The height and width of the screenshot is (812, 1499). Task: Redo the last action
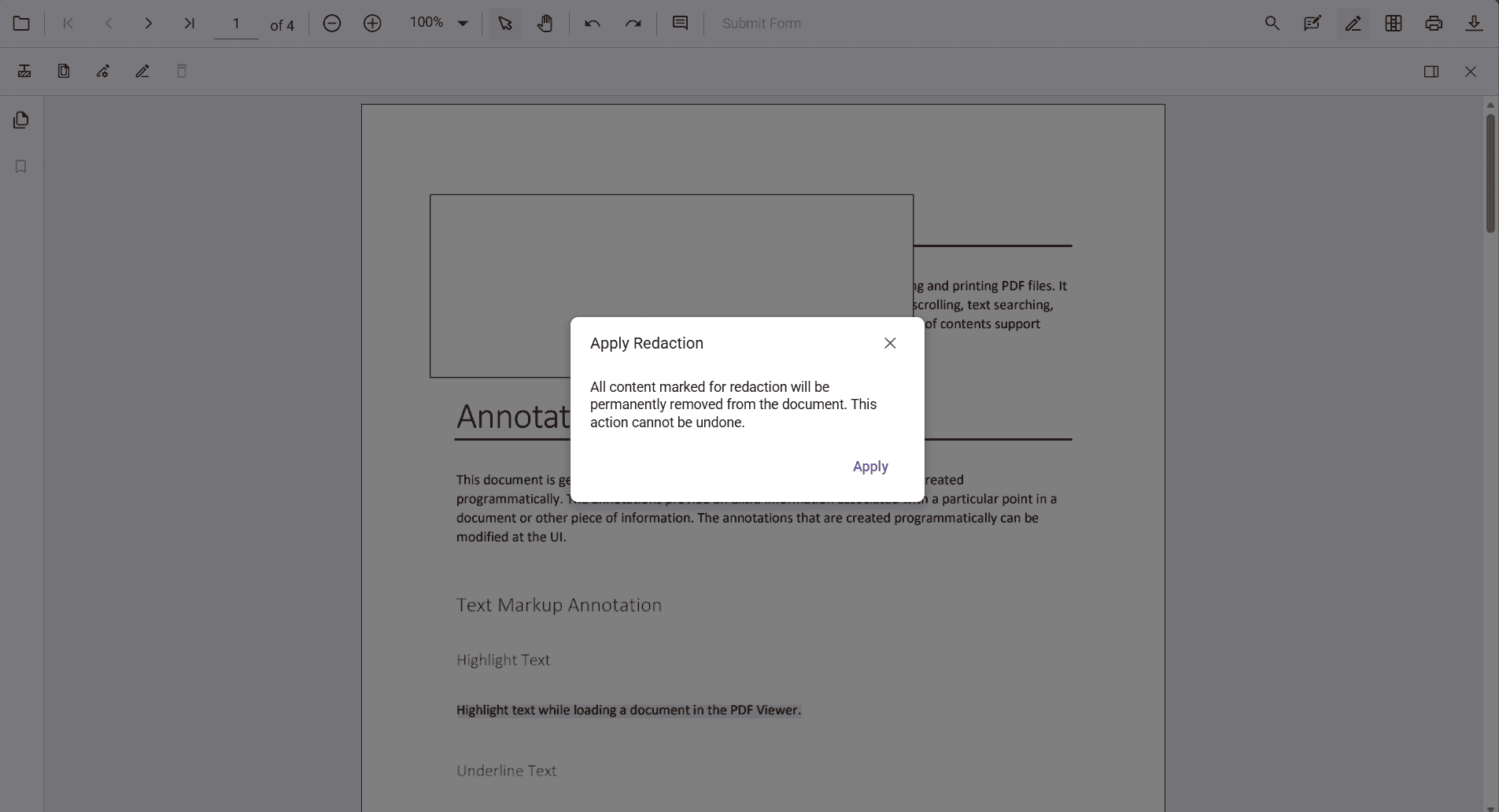[634, 23]
